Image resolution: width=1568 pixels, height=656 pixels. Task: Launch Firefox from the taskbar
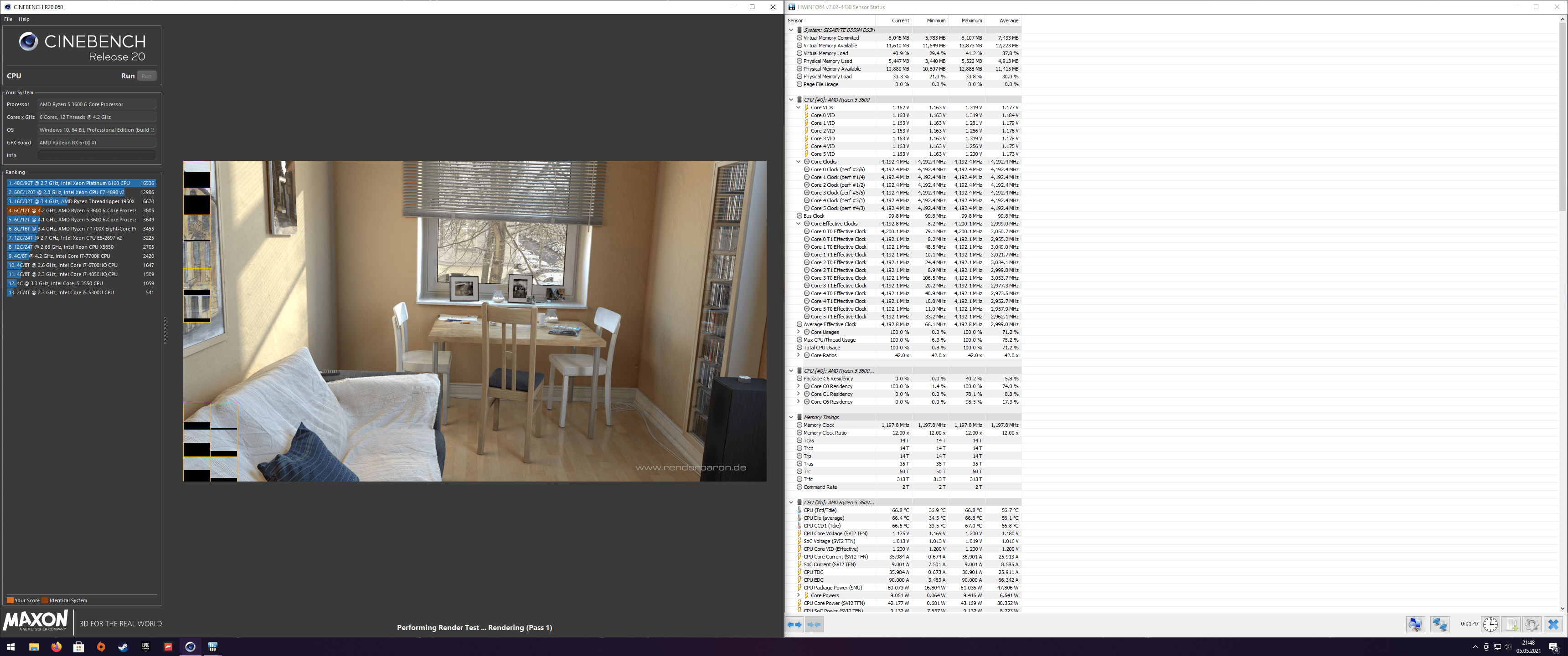tap(56, 647)
